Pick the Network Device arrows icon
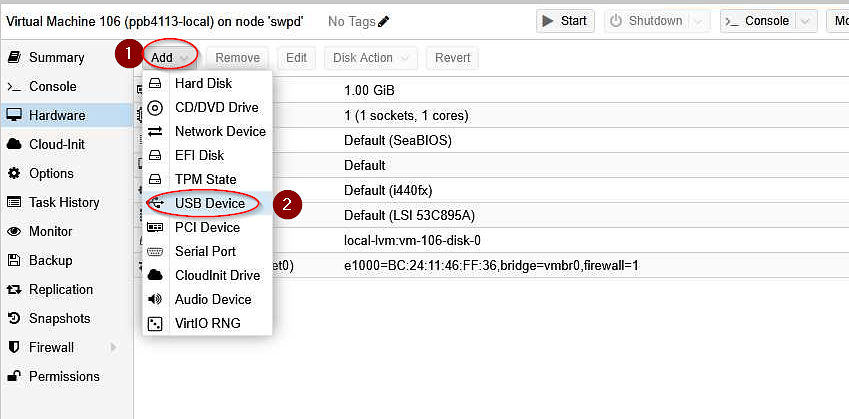The width and height of the screenshot is (849, 419). (155, 132)
